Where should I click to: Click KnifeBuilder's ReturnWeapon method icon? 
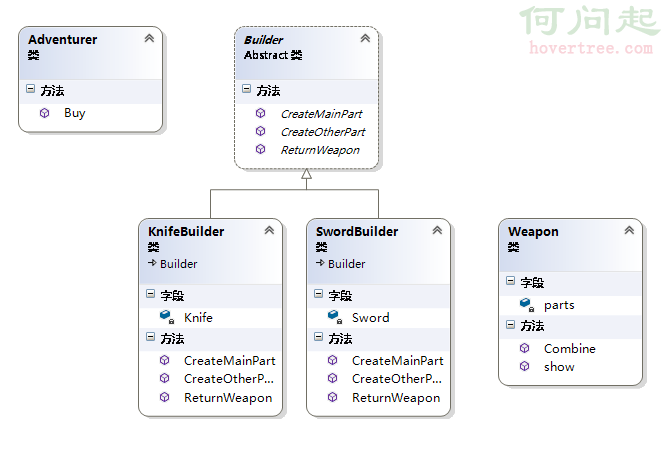pyautogui.click(x=164, y=397)
